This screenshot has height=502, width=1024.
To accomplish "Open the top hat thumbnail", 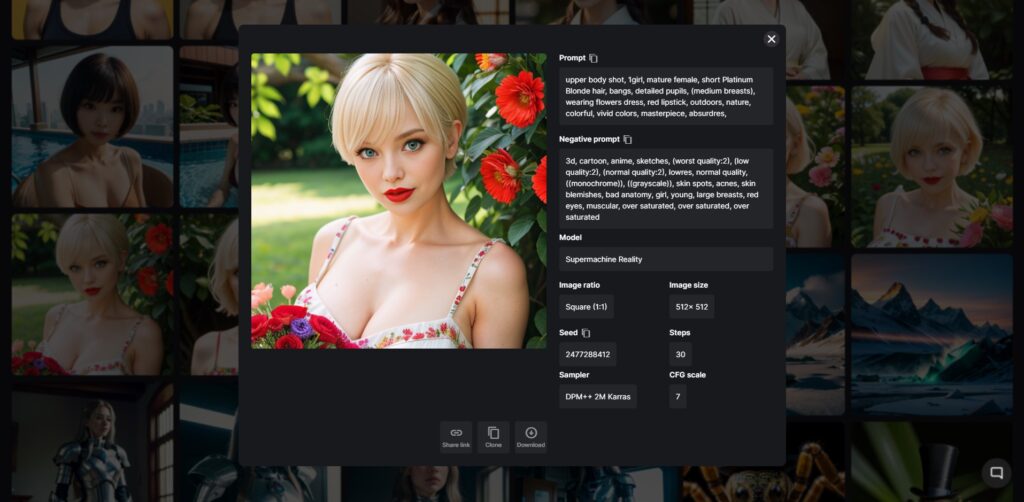I will tap(932, 462).
